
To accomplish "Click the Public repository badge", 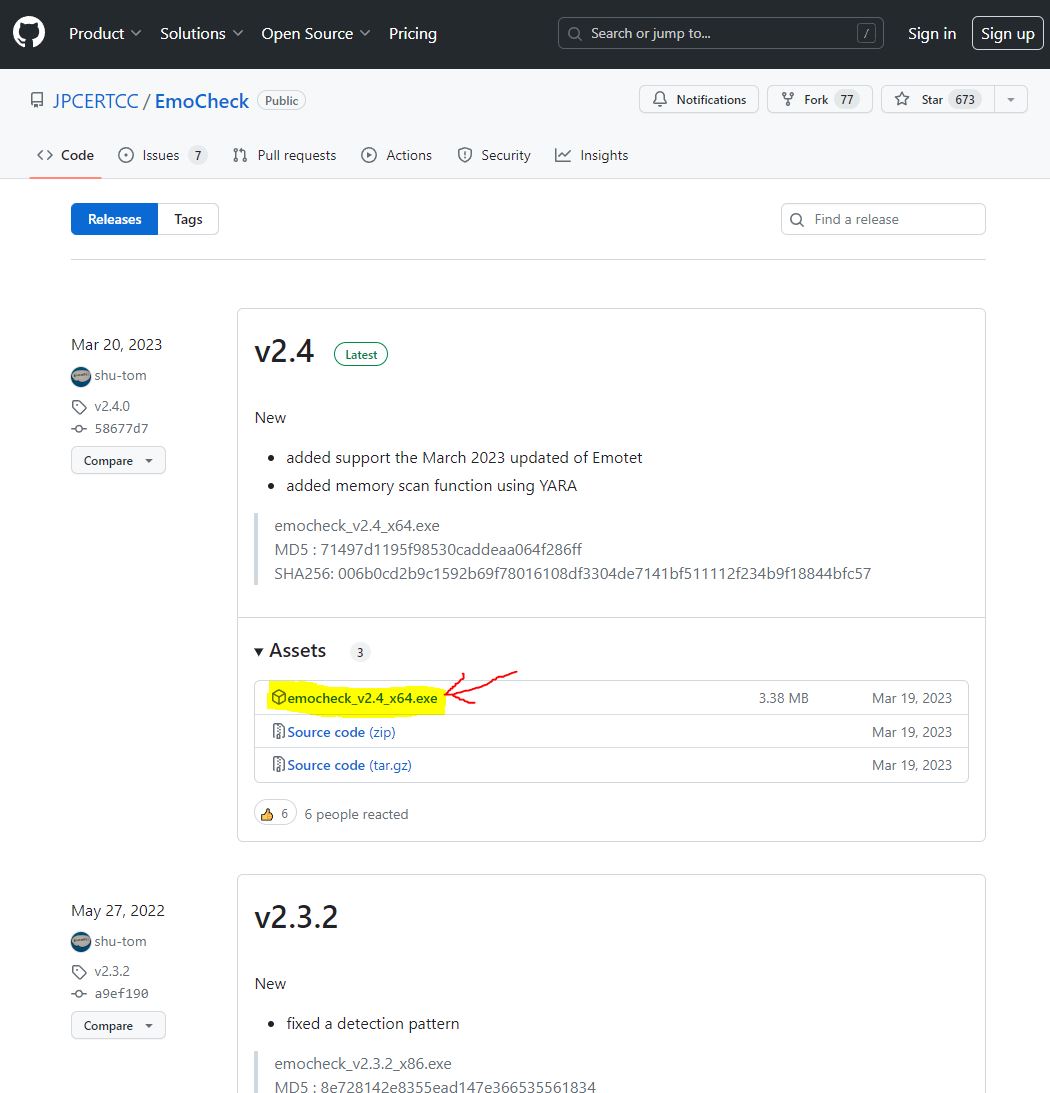I will pos(282,100).
